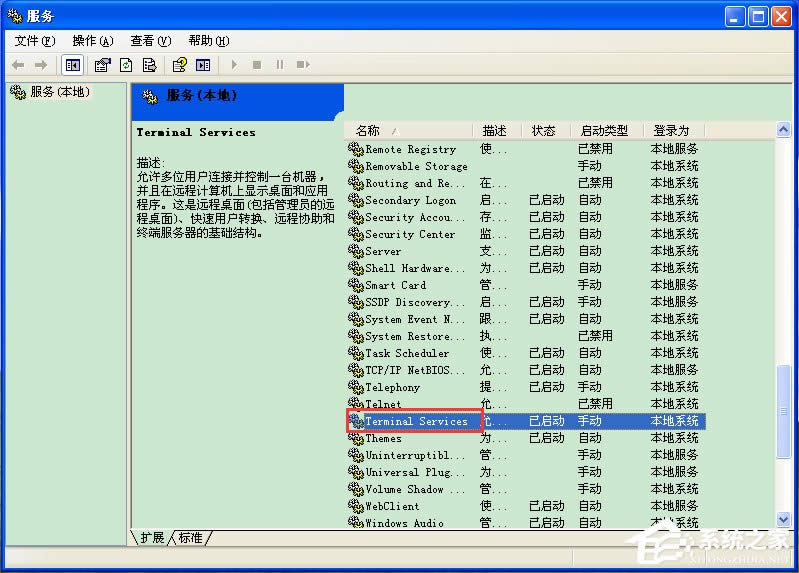Image resolution: width=799 pixels, height=573 pixels.
Task: Click the Restart Service toolbar icon
Action: (x=302, y=65)
